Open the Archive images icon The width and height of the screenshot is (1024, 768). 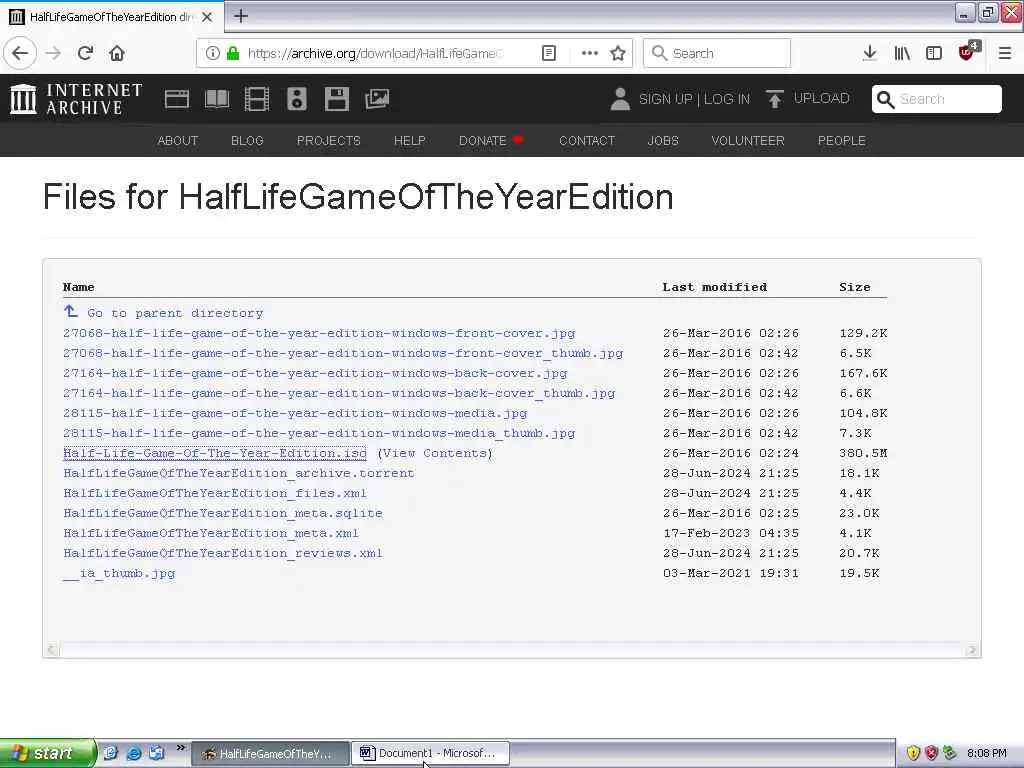tap(377, 99)
